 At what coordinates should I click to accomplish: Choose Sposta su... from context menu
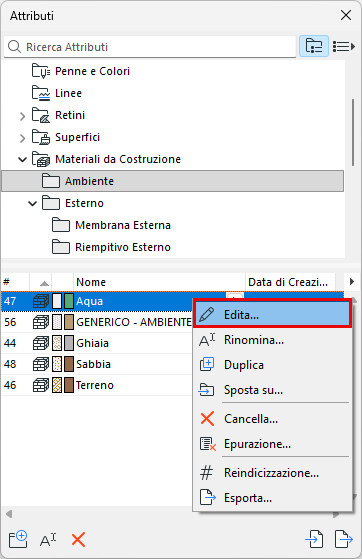273,390
